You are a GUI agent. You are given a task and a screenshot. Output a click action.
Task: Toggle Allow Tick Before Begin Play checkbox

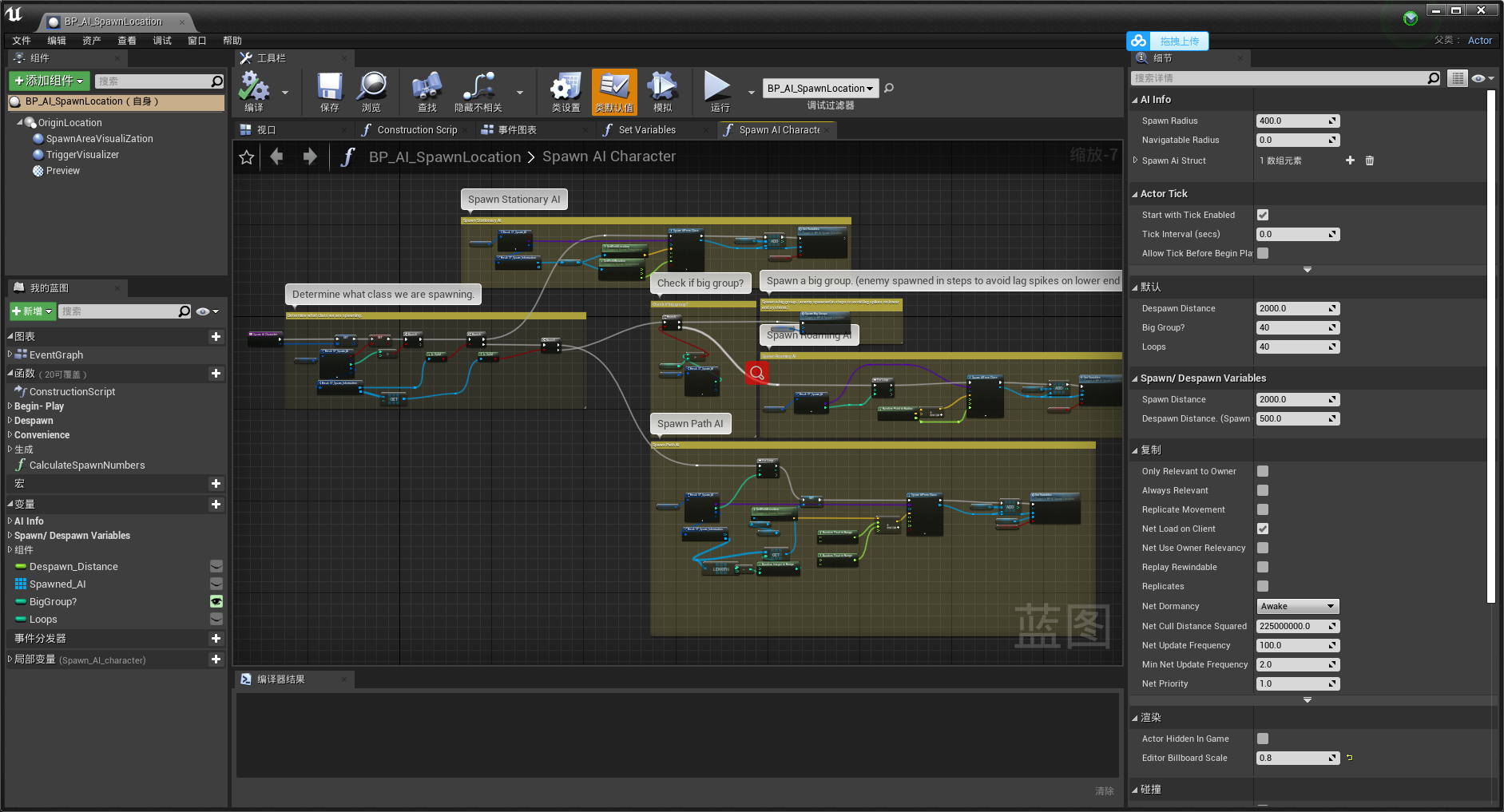(x=1263, y=253)
